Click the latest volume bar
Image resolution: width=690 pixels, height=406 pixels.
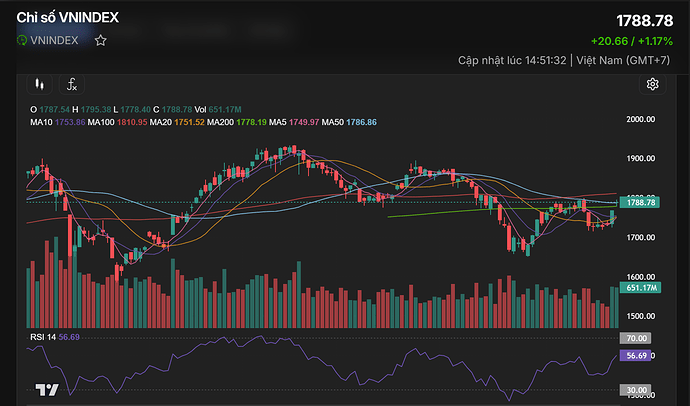616,307
